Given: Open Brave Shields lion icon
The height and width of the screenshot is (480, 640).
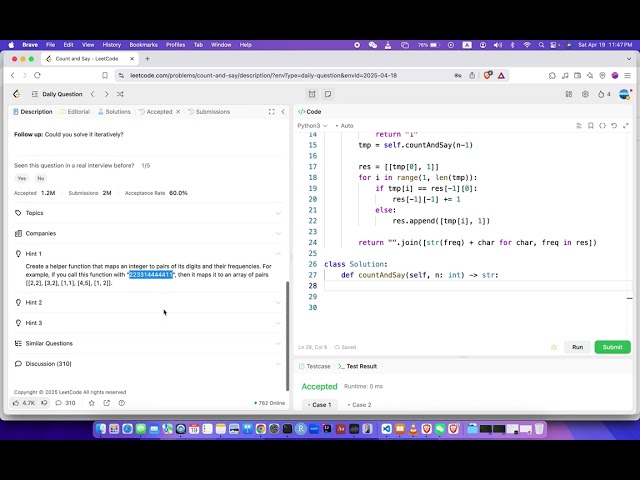Looking at the screenshot, I should click(x=487, y=75).
